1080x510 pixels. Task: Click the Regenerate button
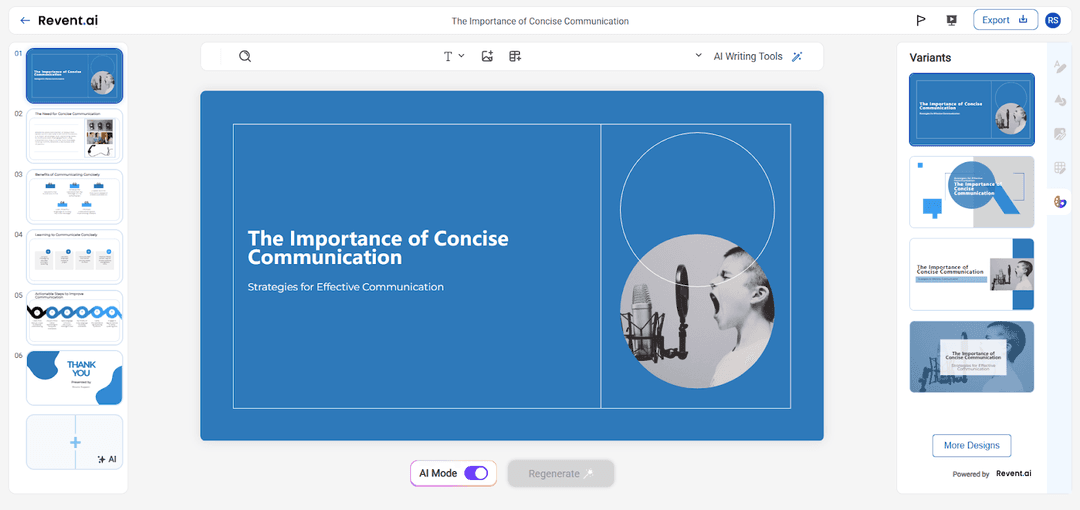click(561, 473)
